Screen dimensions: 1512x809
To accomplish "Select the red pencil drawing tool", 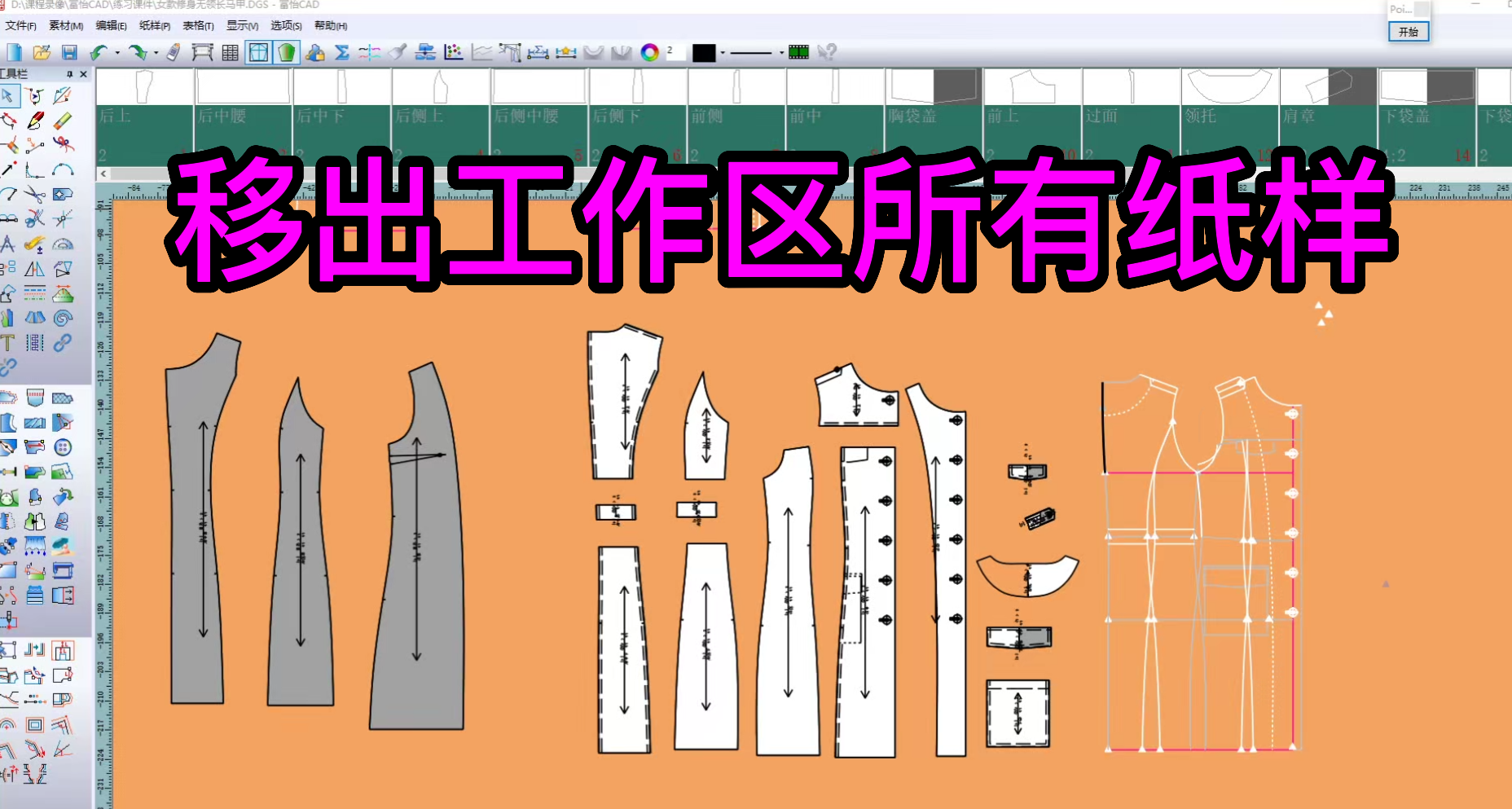I will 35,121.
